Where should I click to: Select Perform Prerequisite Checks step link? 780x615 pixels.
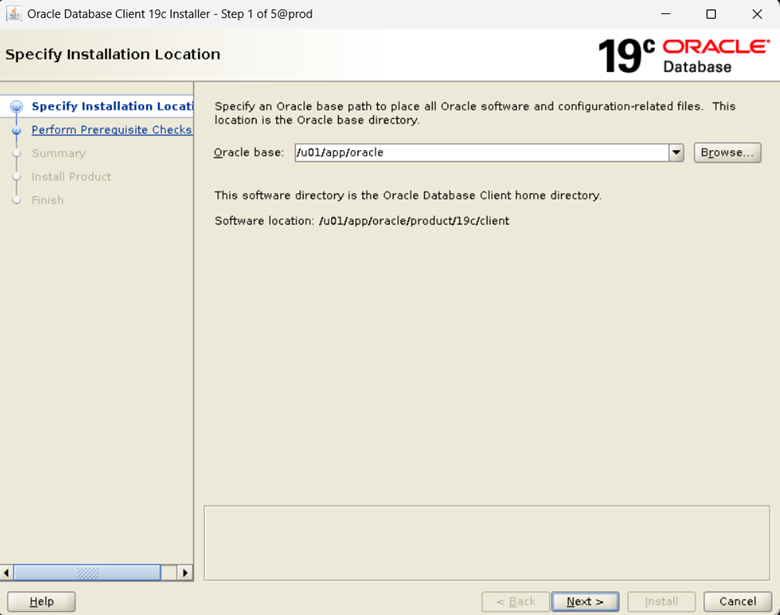[x=111, y=130]
